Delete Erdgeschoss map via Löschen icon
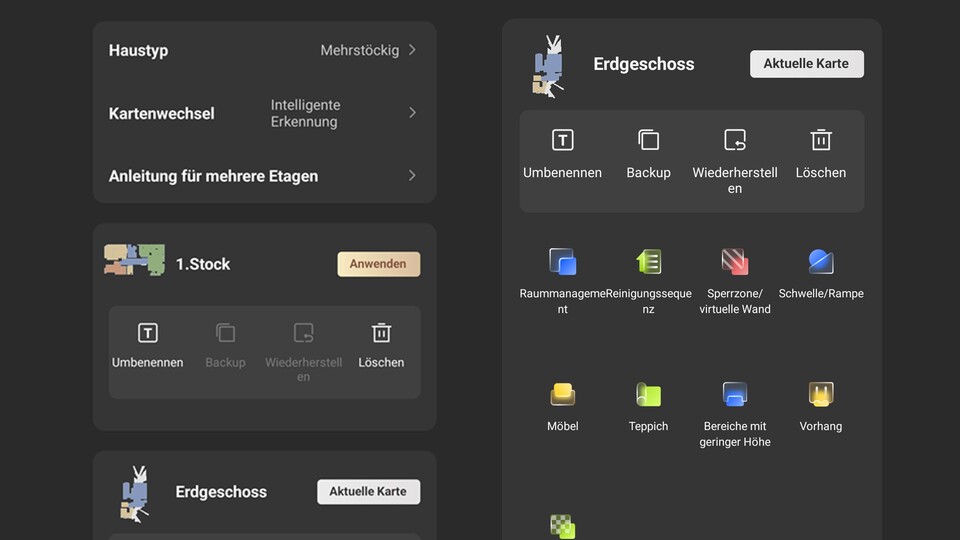The height and width of the screenshot is (540, 960). (820, 140)
